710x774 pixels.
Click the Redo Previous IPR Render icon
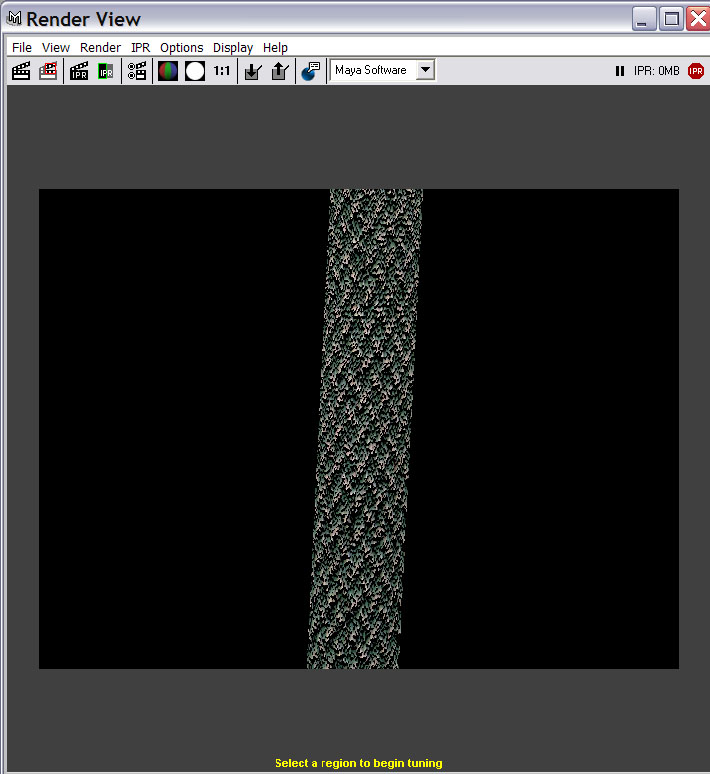coord(79,71)
